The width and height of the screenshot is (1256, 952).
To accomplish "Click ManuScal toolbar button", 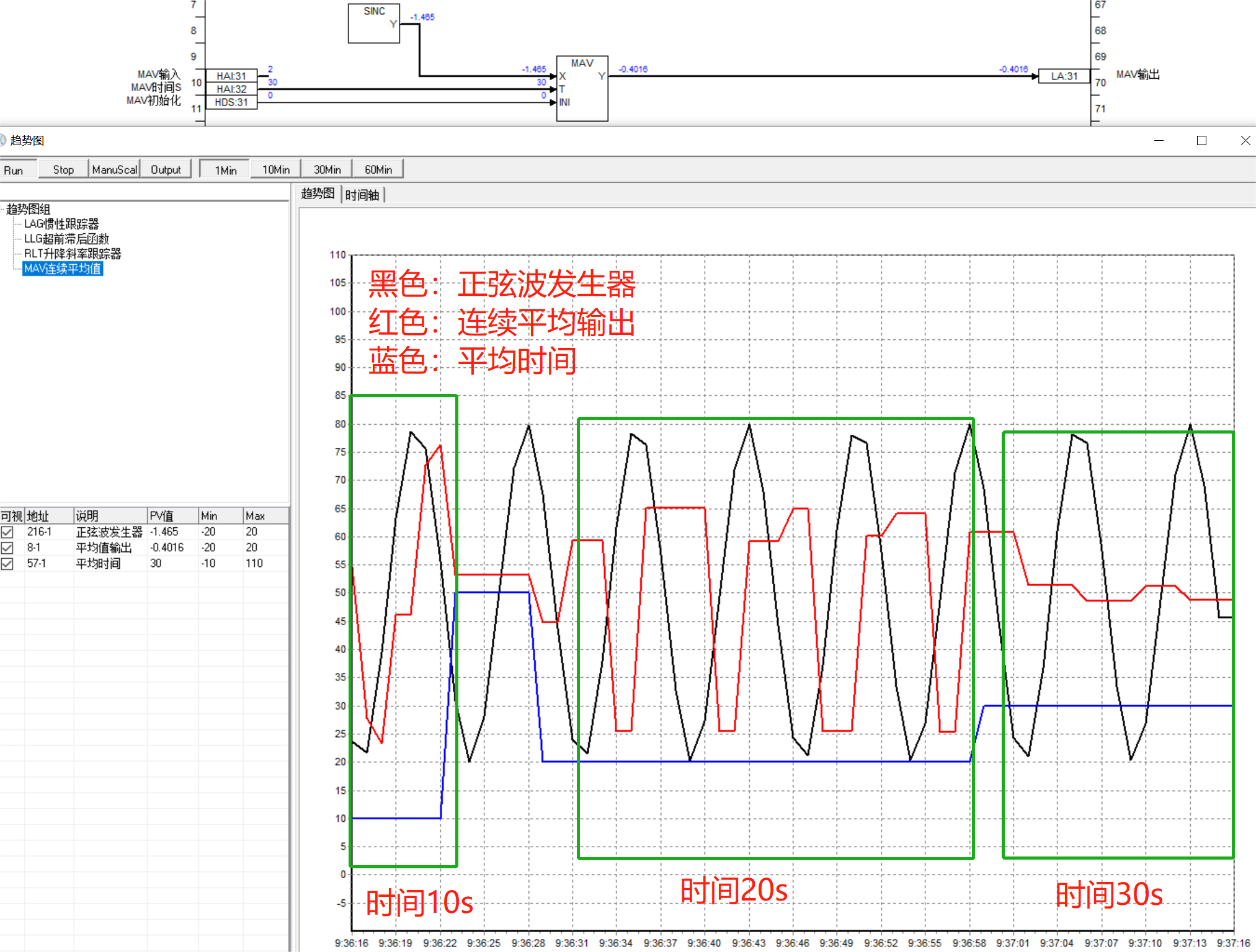I will tap(114, 170).
